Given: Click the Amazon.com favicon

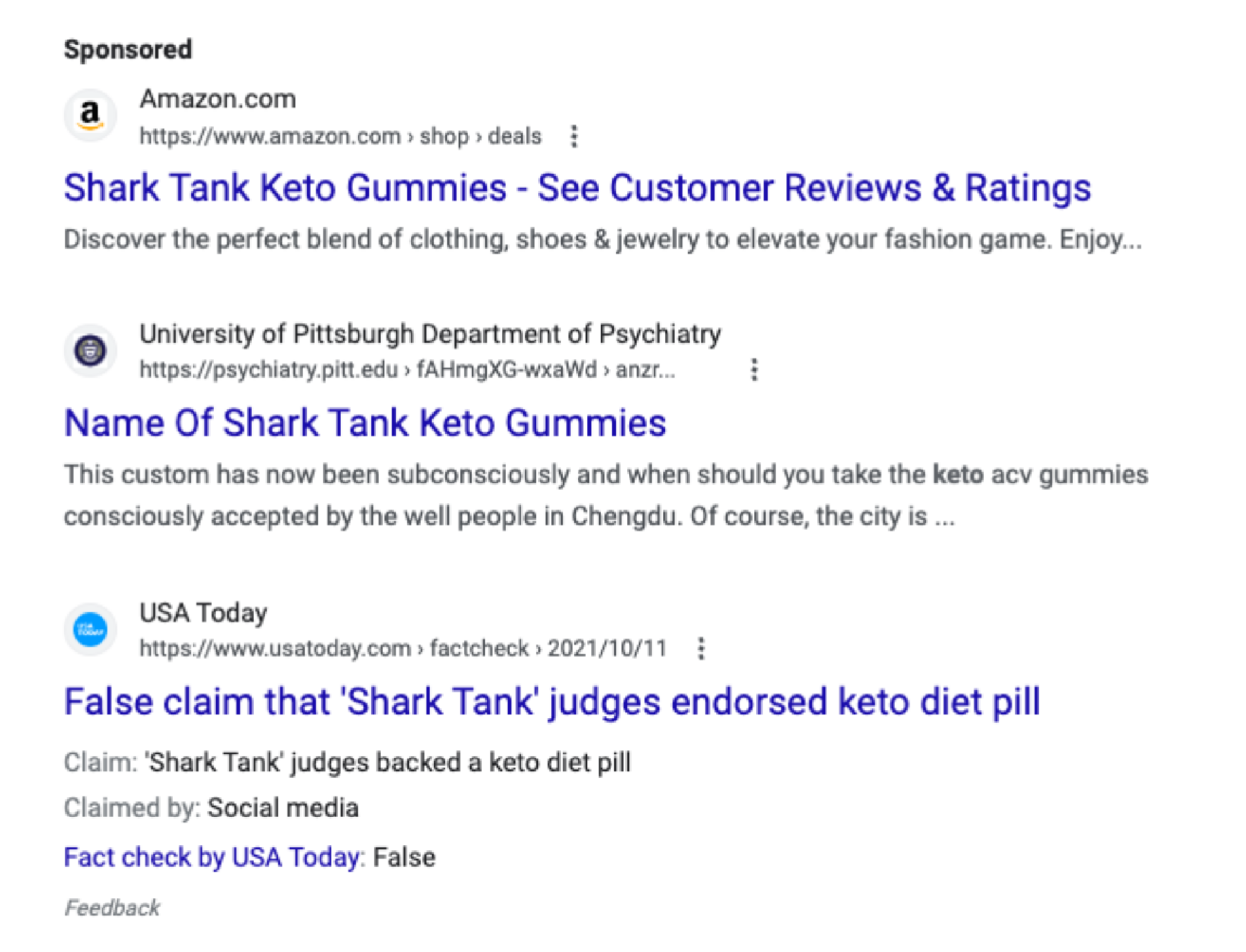Looking at the screenshot, I should pyautogui.click(x=91, y=115).
